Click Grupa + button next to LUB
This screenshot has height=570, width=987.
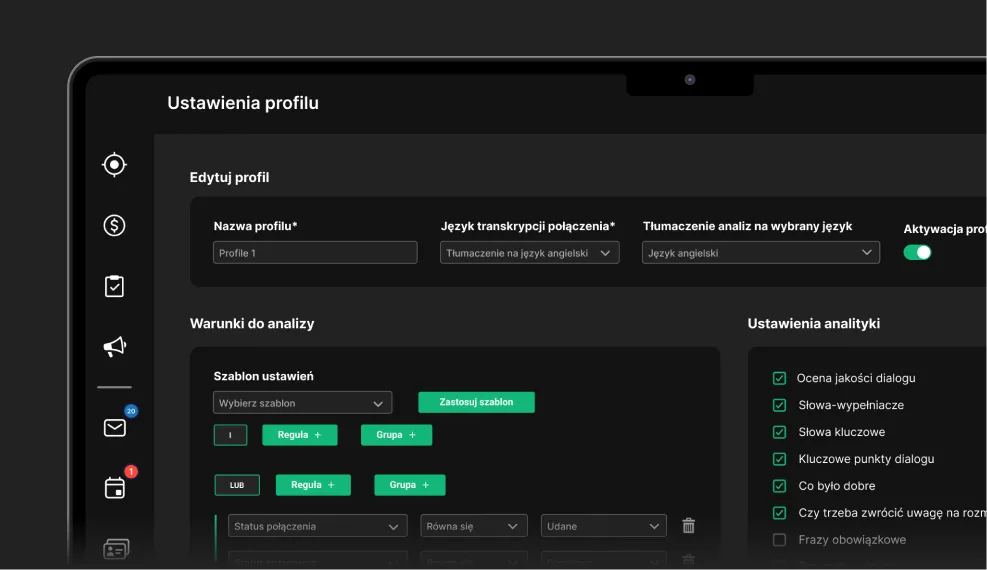click(409, 485)
